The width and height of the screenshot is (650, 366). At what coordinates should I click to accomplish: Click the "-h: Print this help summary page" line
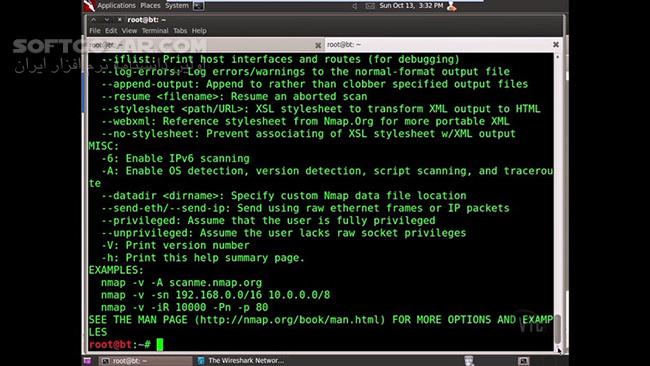pyautogui.click(x=203, y=258)
